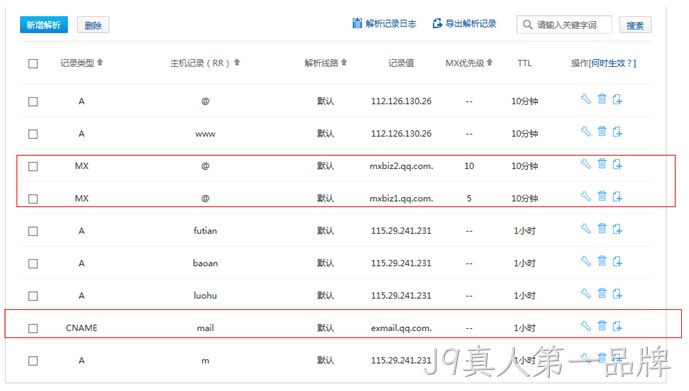This screenshot has height=391, width=689.
Task: Tick the luohu record checkbox
Action: click(33, 296)
